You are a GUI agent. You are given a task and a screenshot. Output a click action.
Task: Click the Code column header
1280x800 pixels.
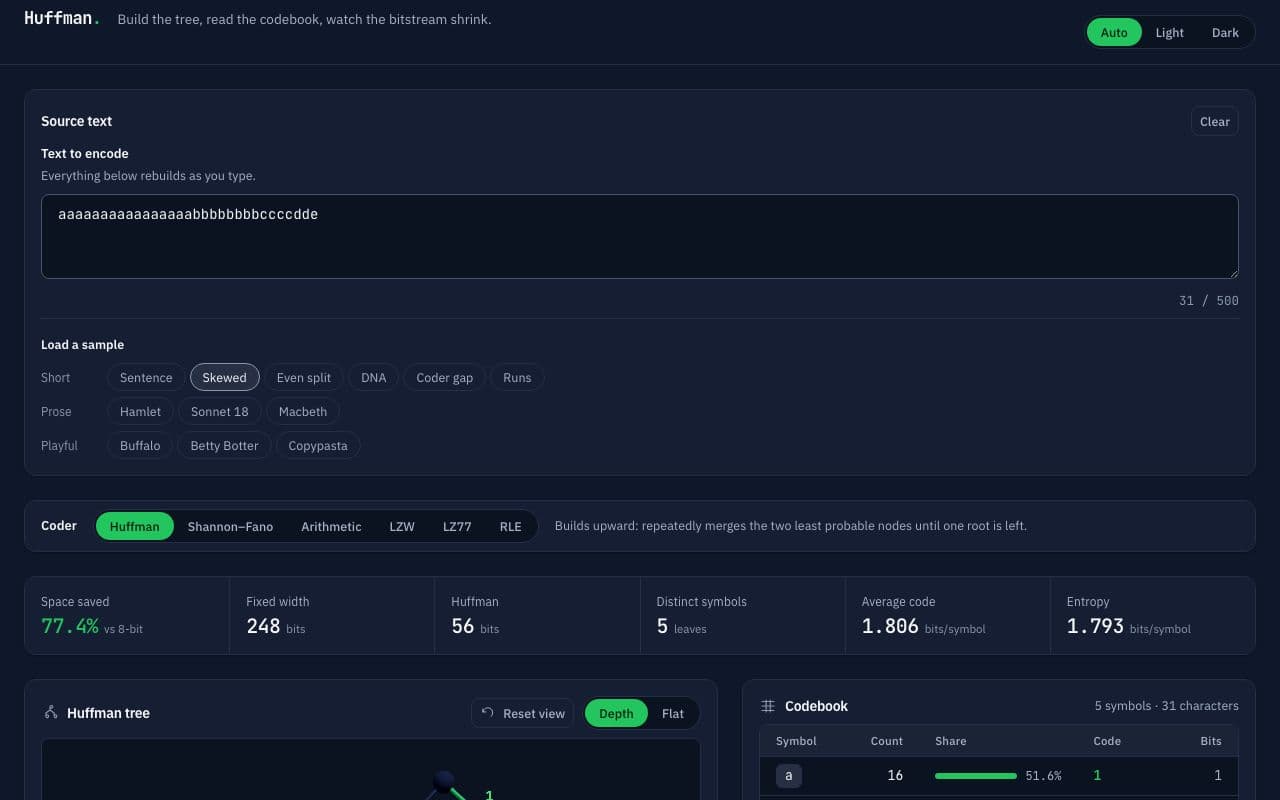pyautogui.click(x=1107, y=741)
